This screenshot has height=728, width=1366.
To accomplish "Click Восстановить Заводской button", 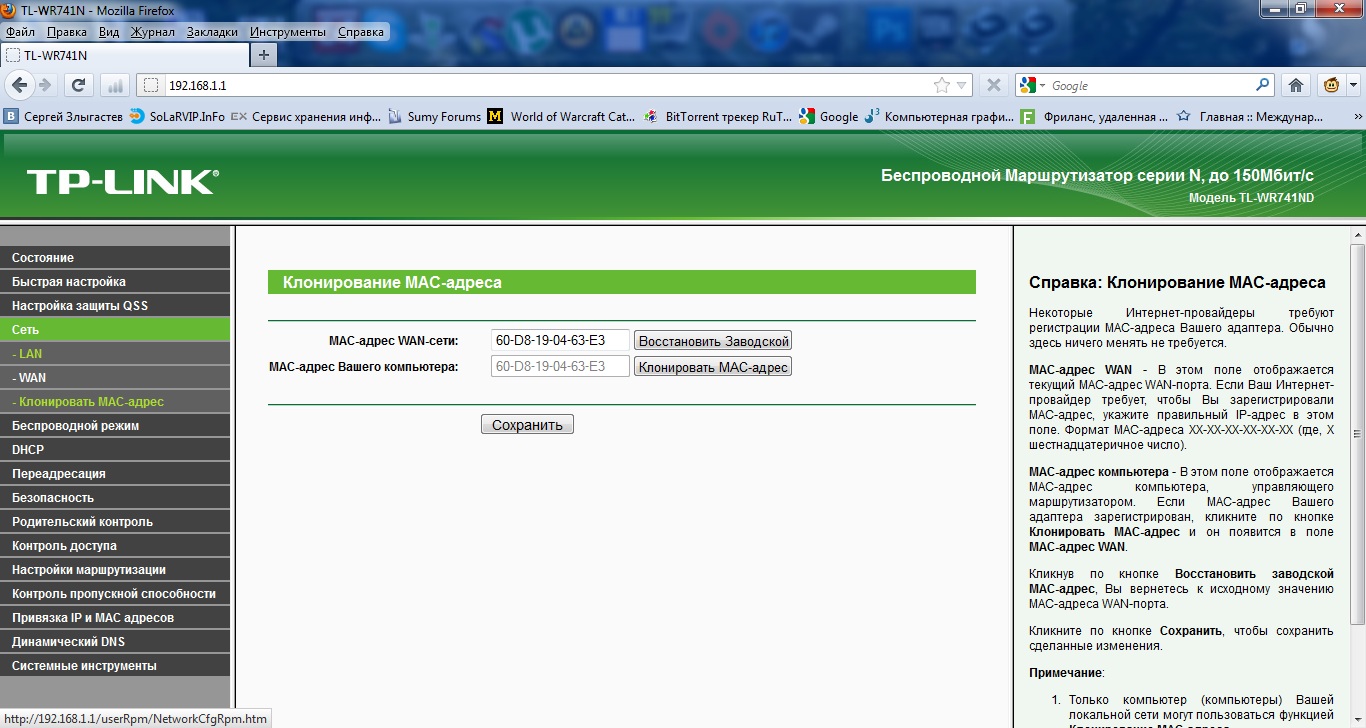I will (x=713, y=341).
